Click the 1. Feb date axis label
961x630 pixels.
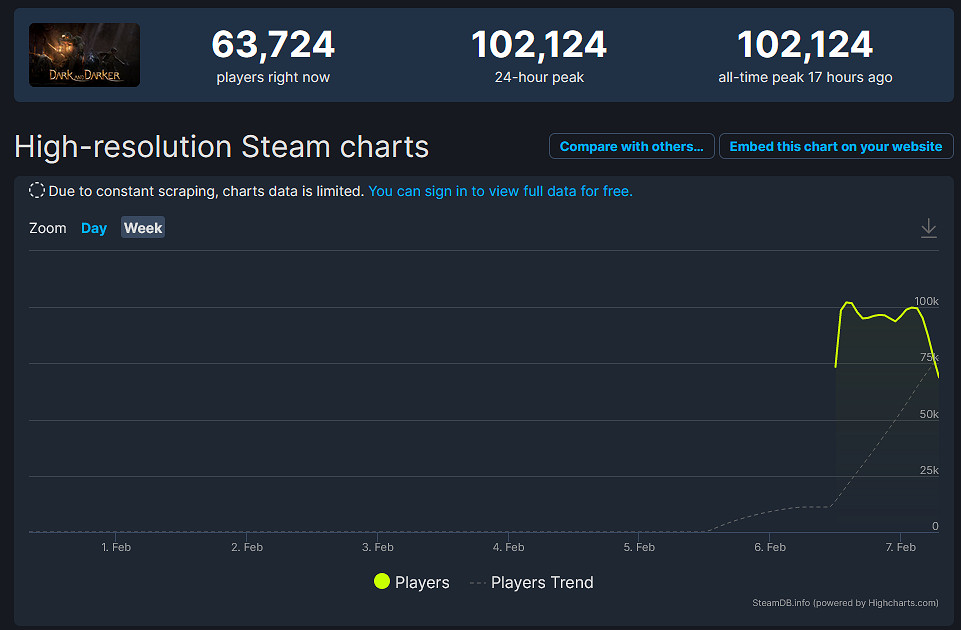[116, 547]
